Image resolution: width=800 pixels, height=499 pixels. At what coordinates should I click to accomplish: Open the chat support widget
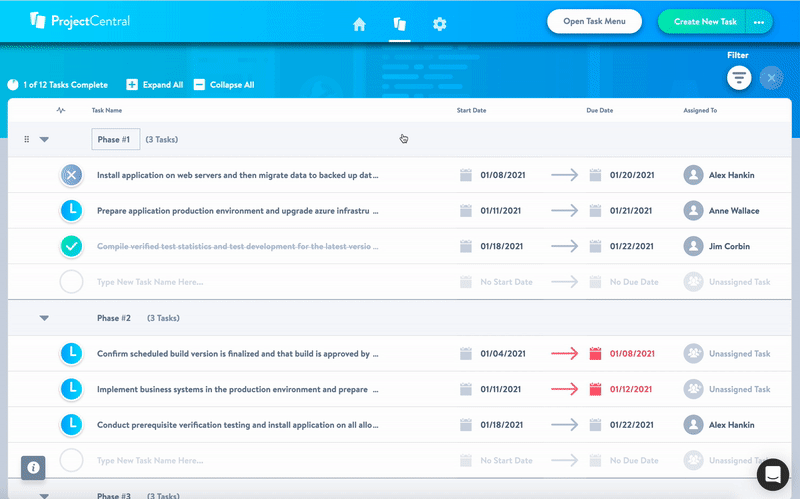pyautogui.click(x=773, y=474)
